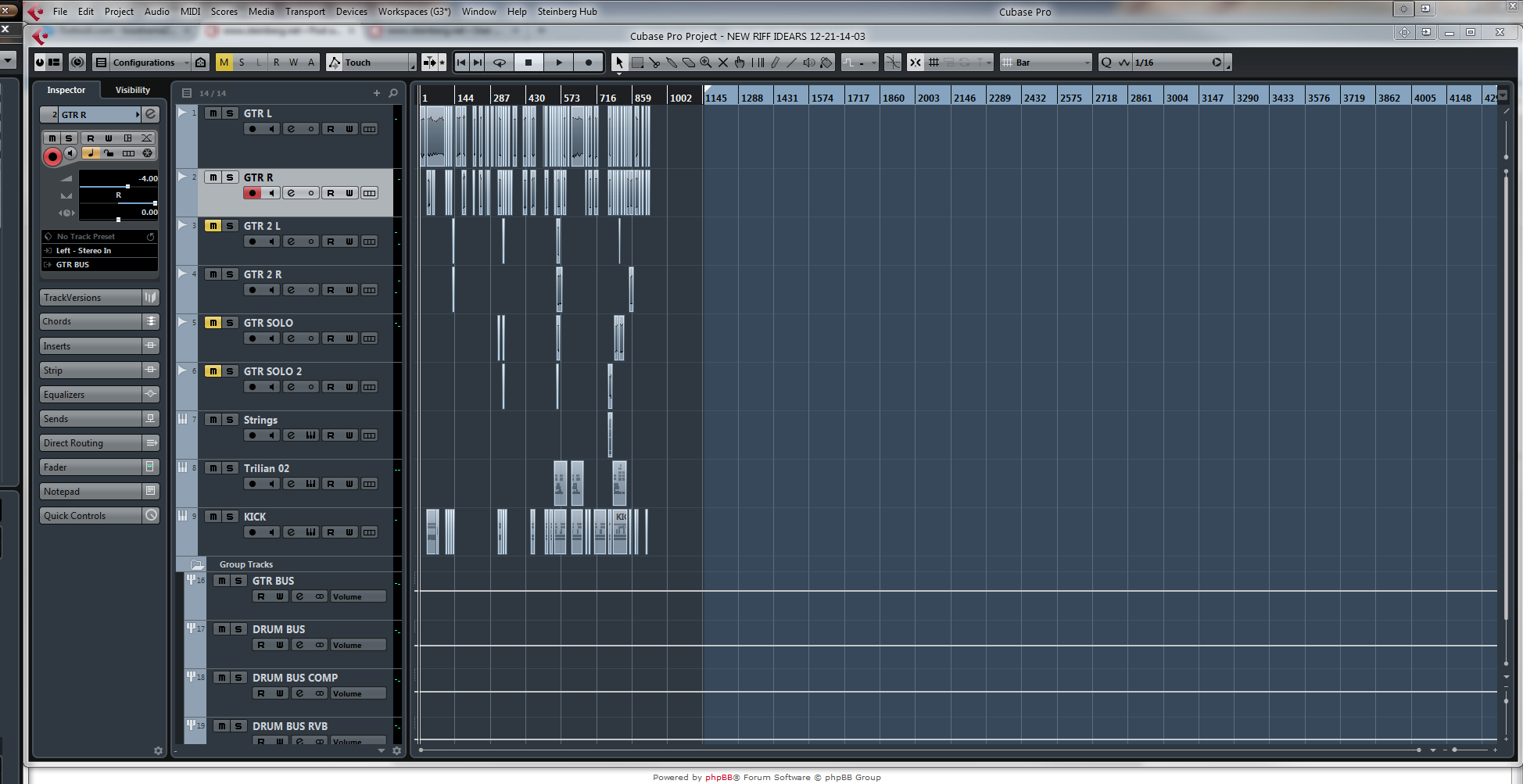Screen dimensions: 1523x784
Task: Expand the Sends inspector section
Action: pyautogui.click(x=99, y=419)
